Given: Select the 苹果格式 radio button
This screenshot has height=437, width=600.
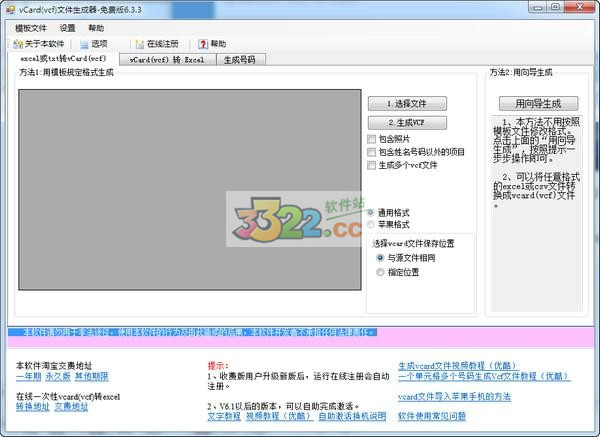Looking at the screenshot, I should 370,225.
